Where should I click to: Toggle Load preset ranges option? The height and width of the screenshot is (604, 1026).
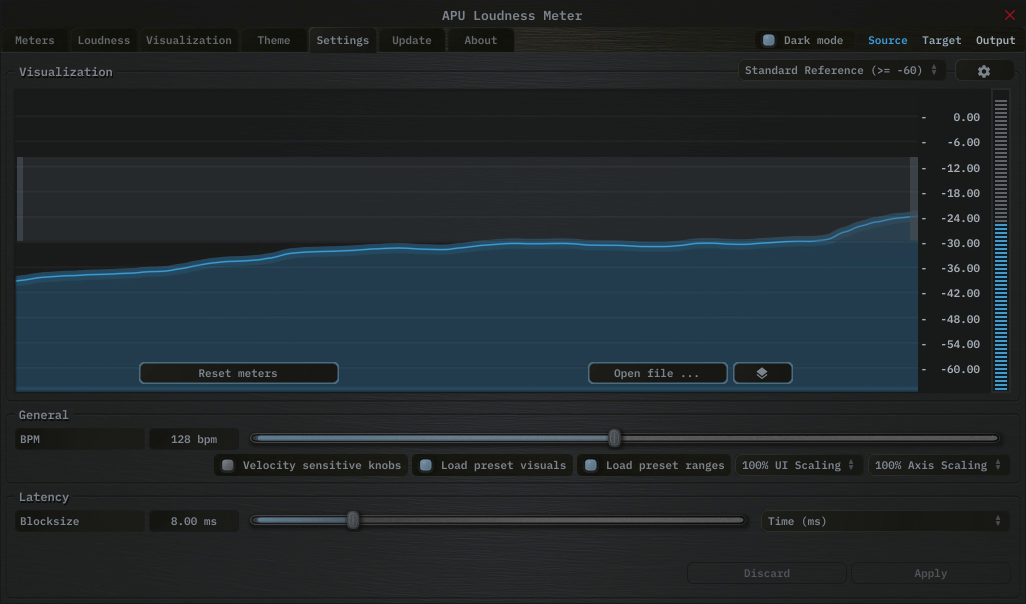tap(591, 465)
